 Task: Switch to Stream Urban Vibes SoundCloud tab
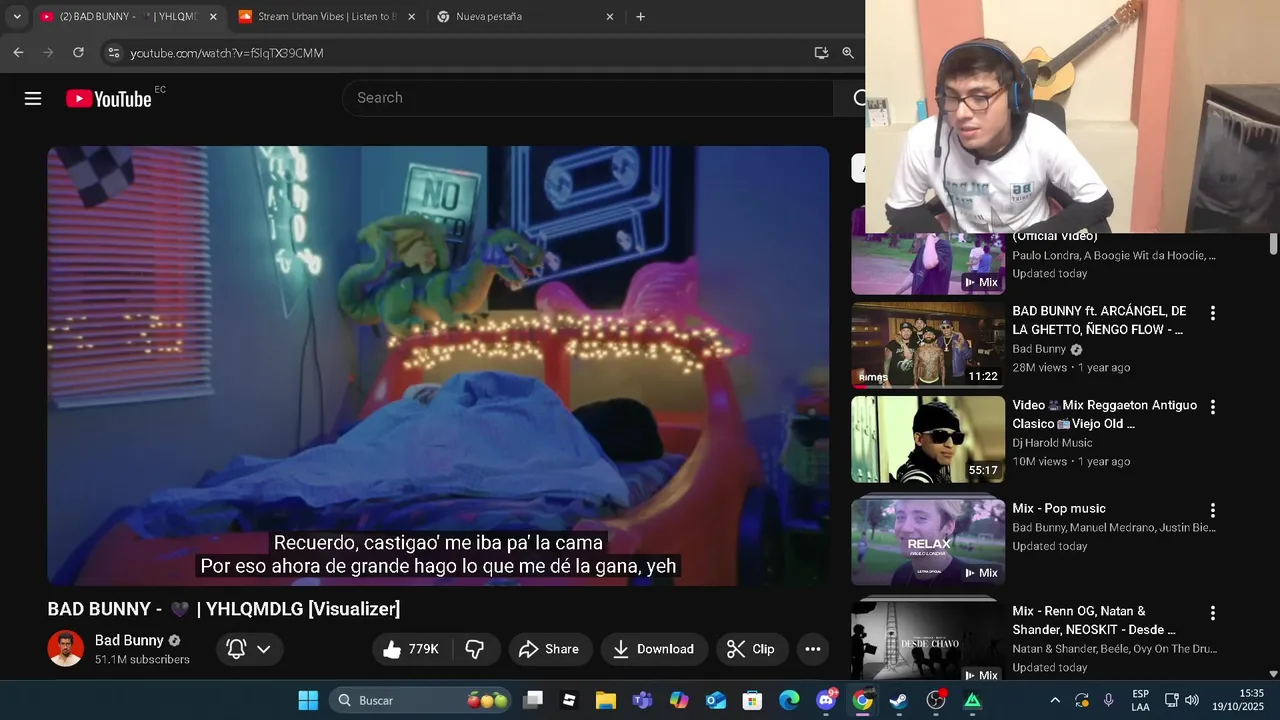(328, 16)
